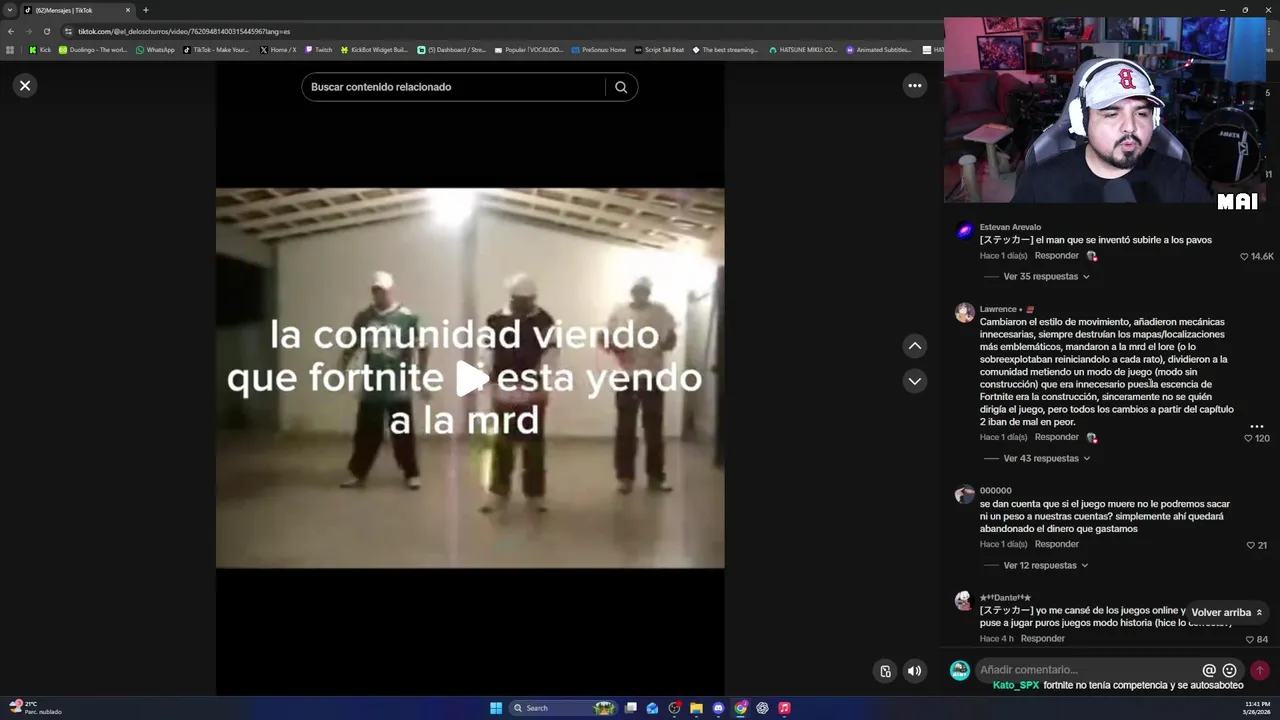
Task: Like Estevan Arevalo's comment
Action: 1244,257
